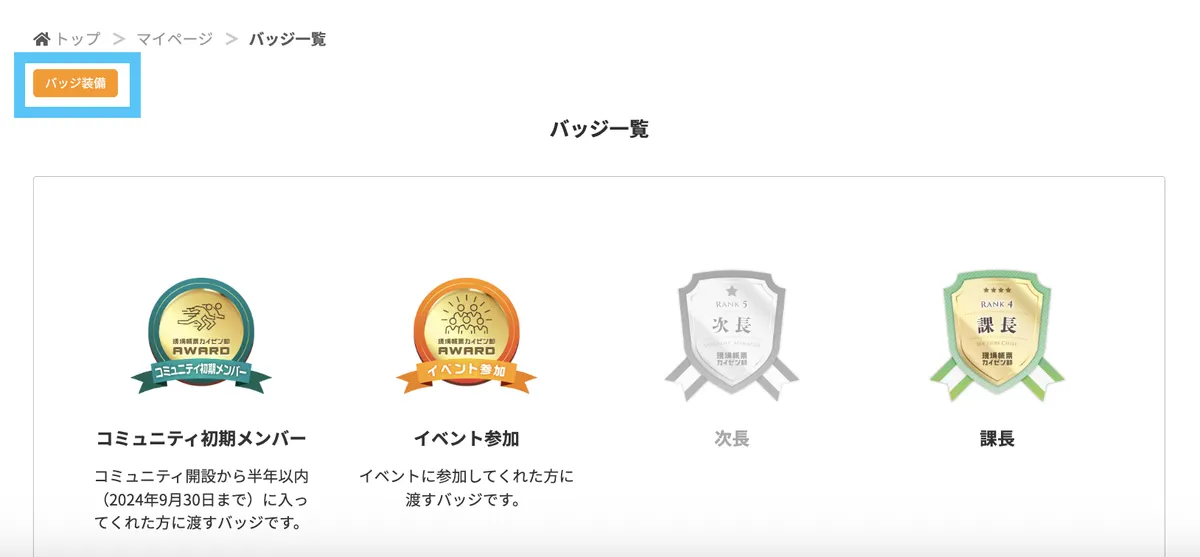
Task: Select the green 課長 rank badge icon
Action: pos(997,337)
